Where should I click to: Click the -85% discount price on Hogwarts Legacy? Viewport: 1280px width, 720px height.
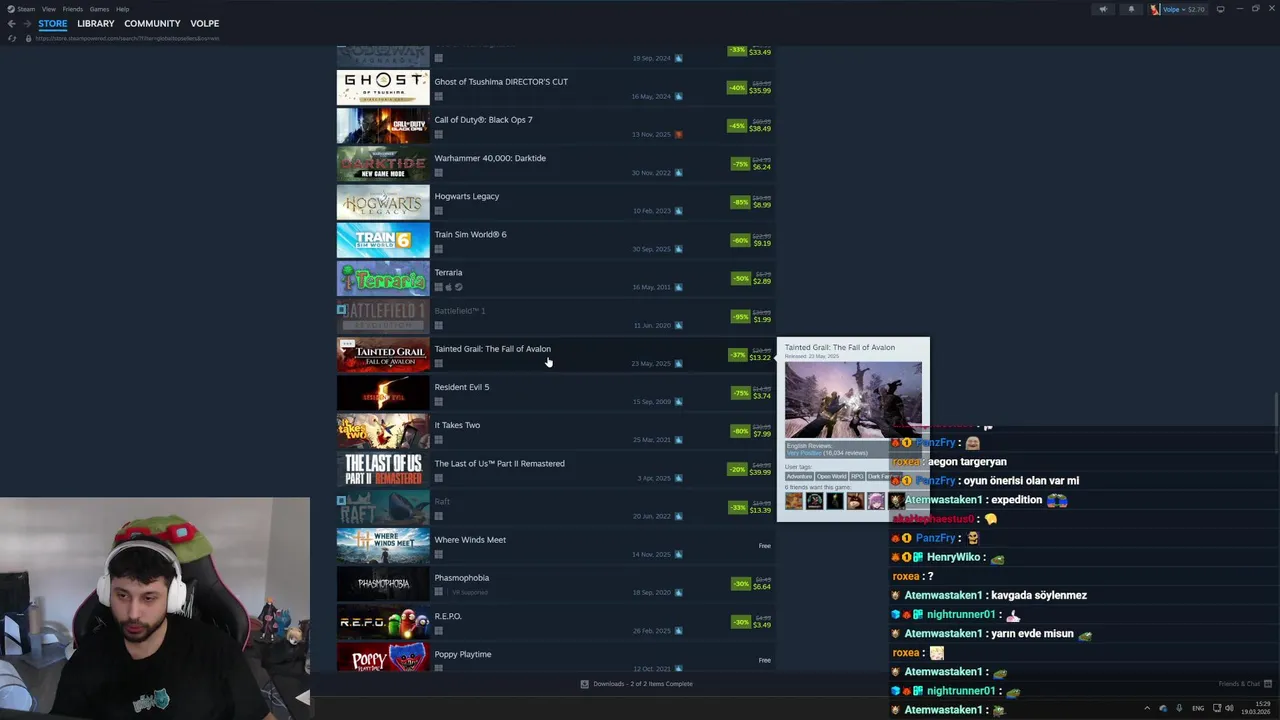[751, 202]
